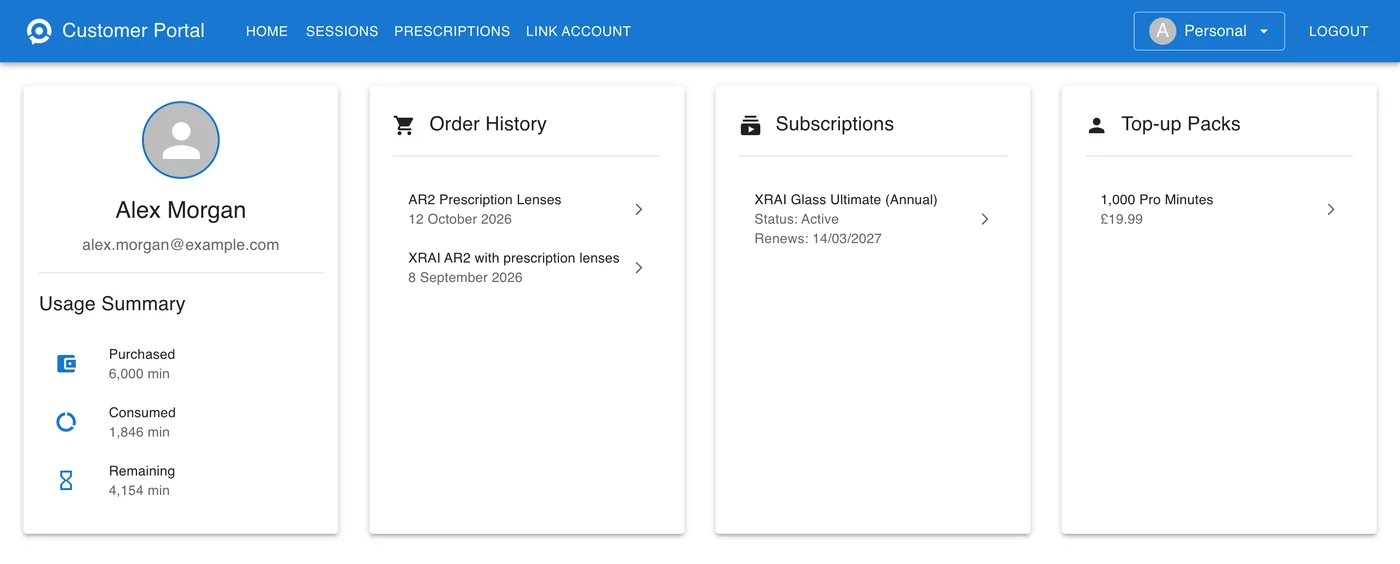Screen dimensions: 1400x564
Task: Click the profile avatar picture of Alex Morgan
Action: [x=181, y=140]
